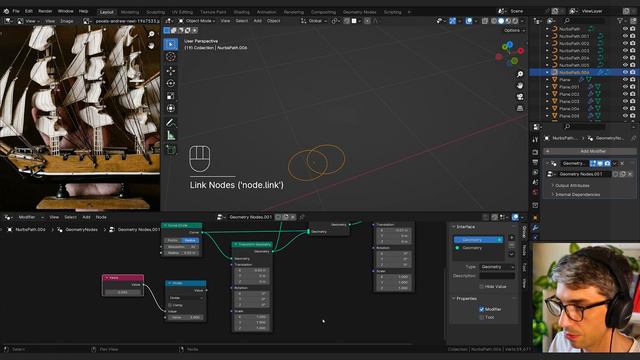Switch orthographic perspective grid icon in viewport
Screen dimensions: 640x360
point(520,108)
